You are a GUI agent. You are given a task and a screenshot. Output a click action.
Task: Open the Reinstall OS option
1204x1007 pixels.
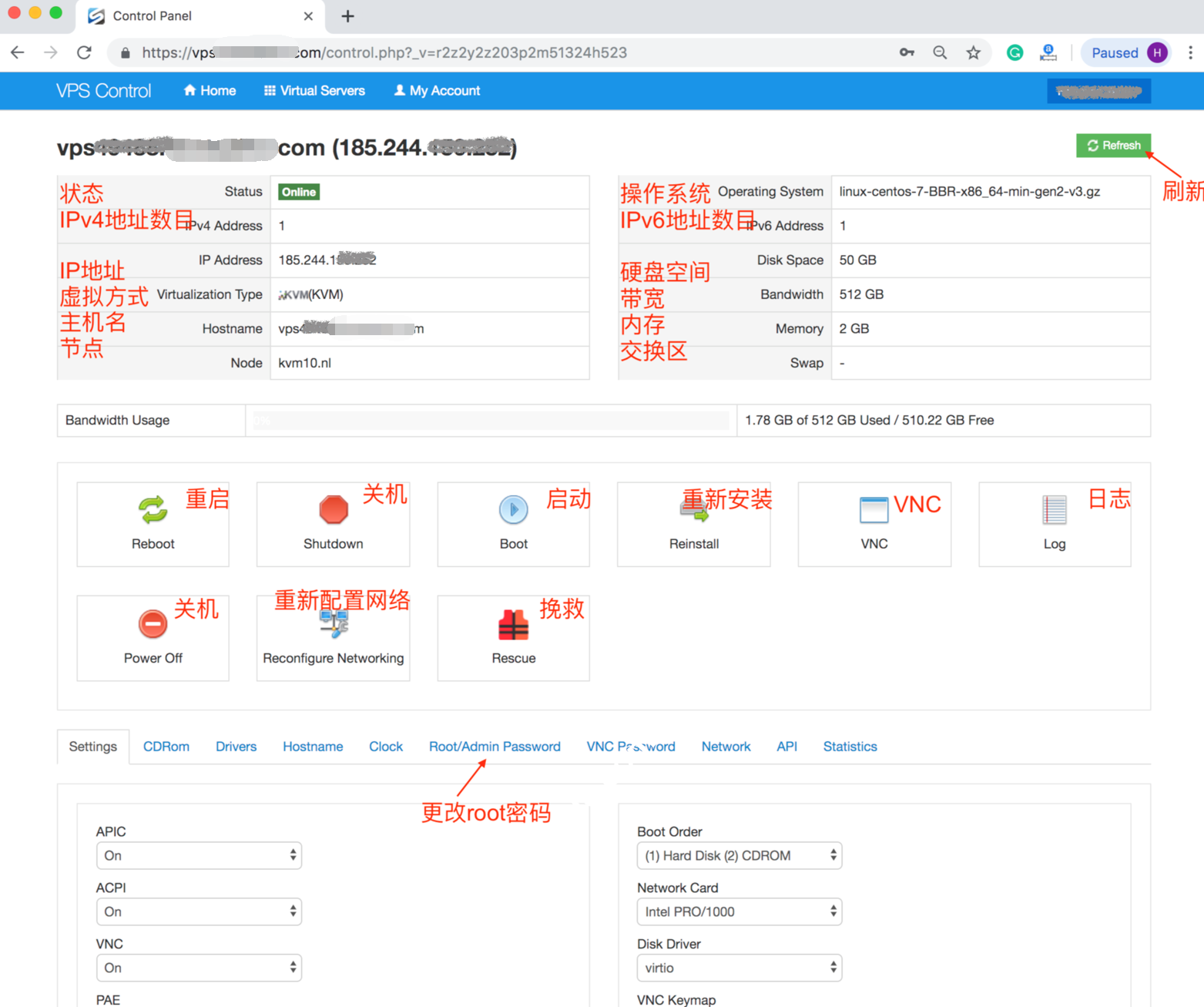click(693, 510)
